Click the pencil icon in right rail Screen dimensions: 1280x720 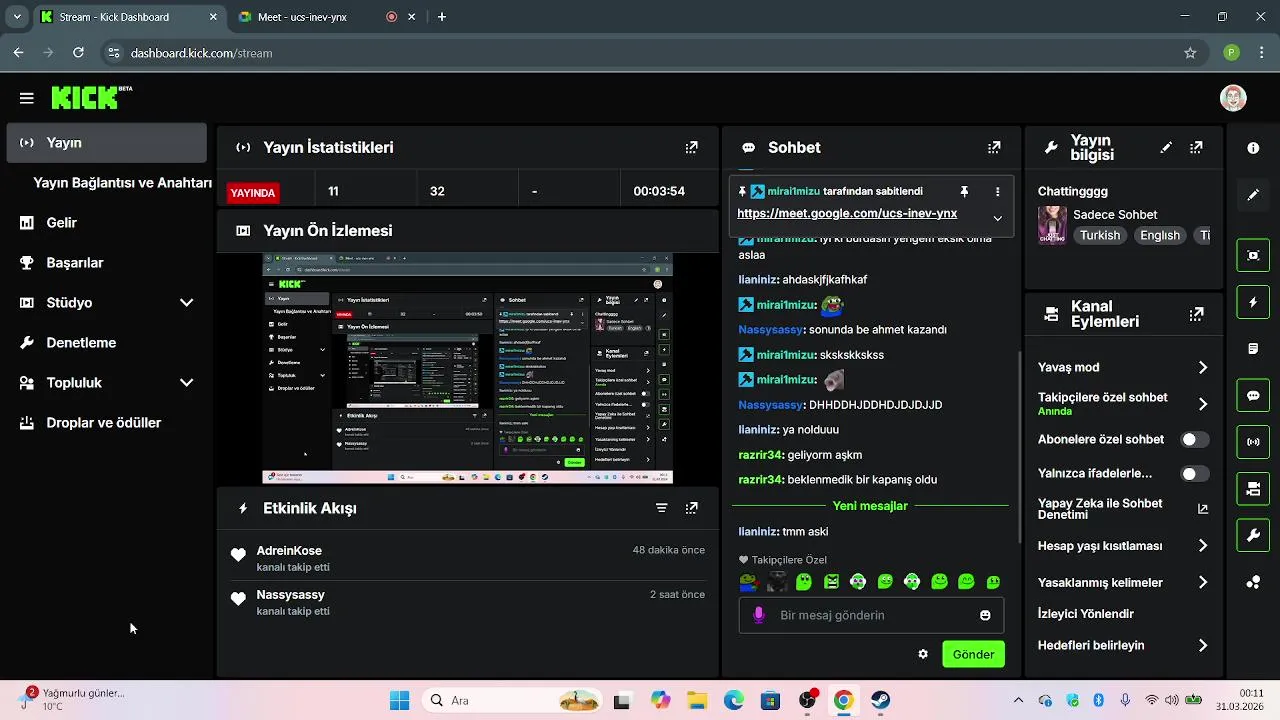coord(1253,195)
